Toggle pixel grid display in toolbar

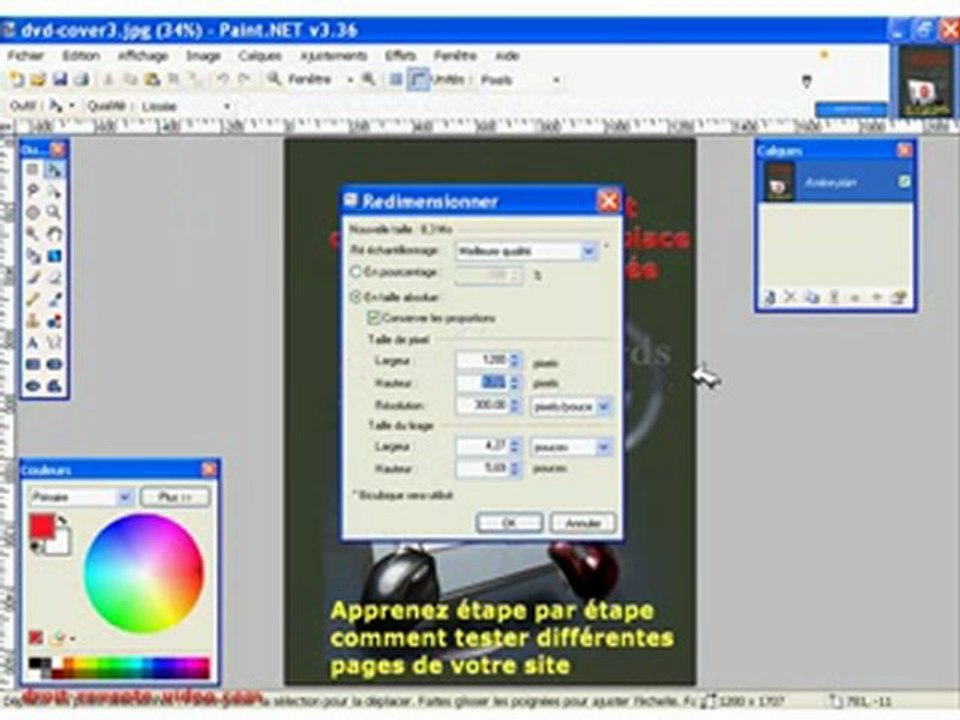point(397,80)
